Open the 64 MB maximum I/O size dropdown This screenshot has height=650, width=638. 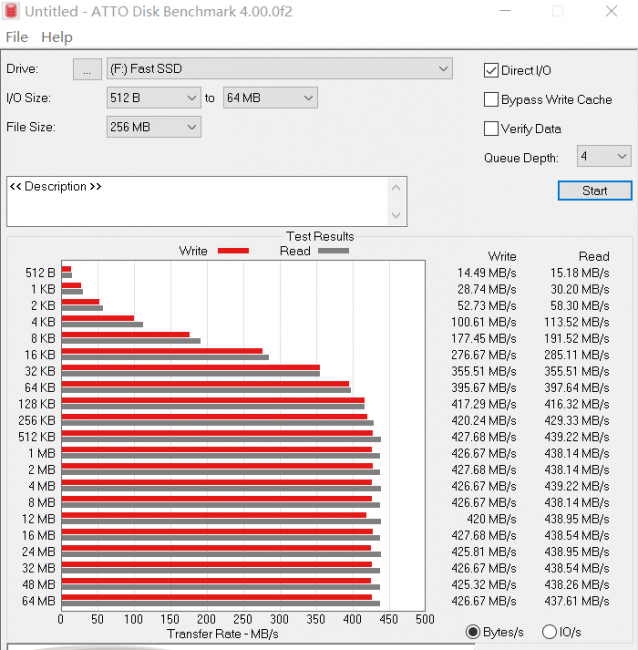pos(270,98)
